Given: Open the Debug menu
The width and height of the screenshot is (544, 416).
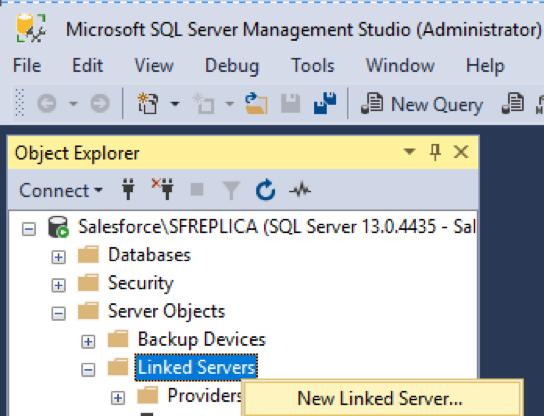Looking at the screenshot, I should coord(232,66).
